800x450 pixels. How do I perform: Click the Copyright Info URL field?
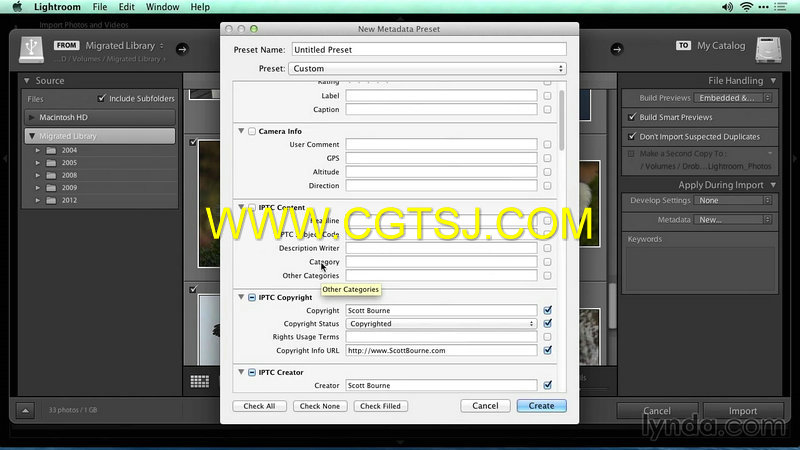click(441, 351)
